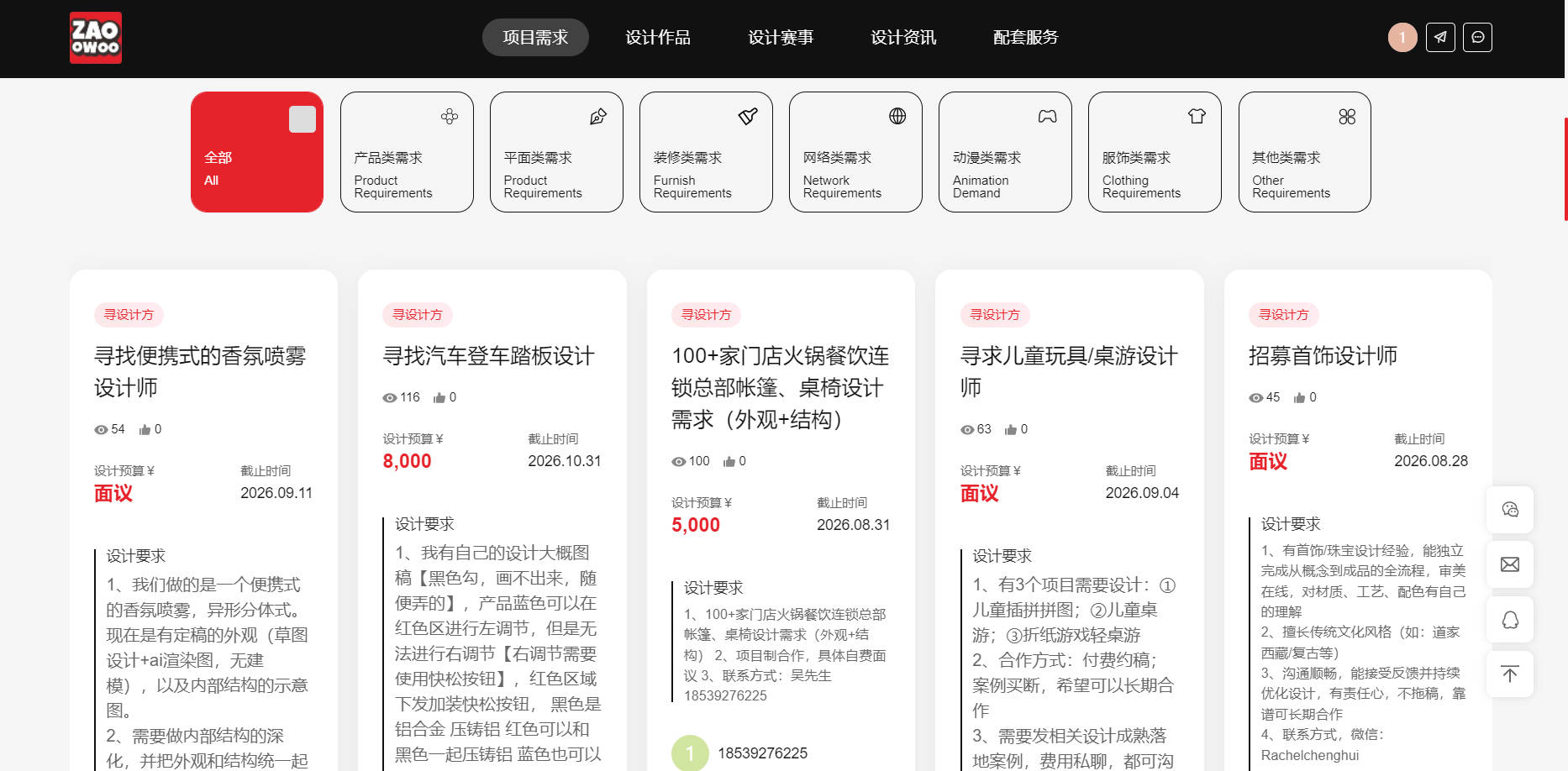This screenshot has width=1568, height=771.
Task: Click the view count eye on 汽车登车踏板 card
Action: pyautogui.click(x=390, y=397)
